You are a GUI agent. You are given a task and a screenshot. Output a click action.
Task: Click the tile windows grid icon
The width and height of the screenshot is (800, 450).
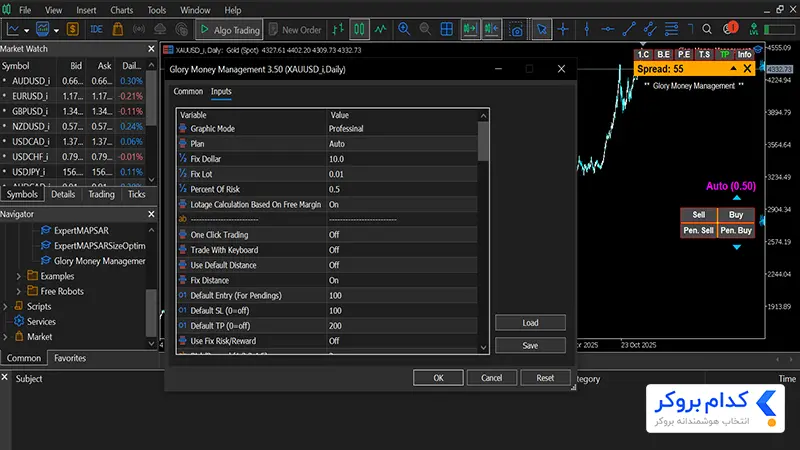[x=446, y=29]
